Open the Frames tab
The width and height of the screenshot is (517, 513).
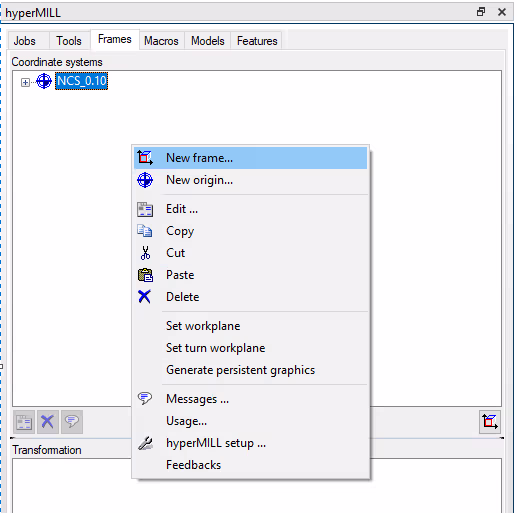point(115,39)
